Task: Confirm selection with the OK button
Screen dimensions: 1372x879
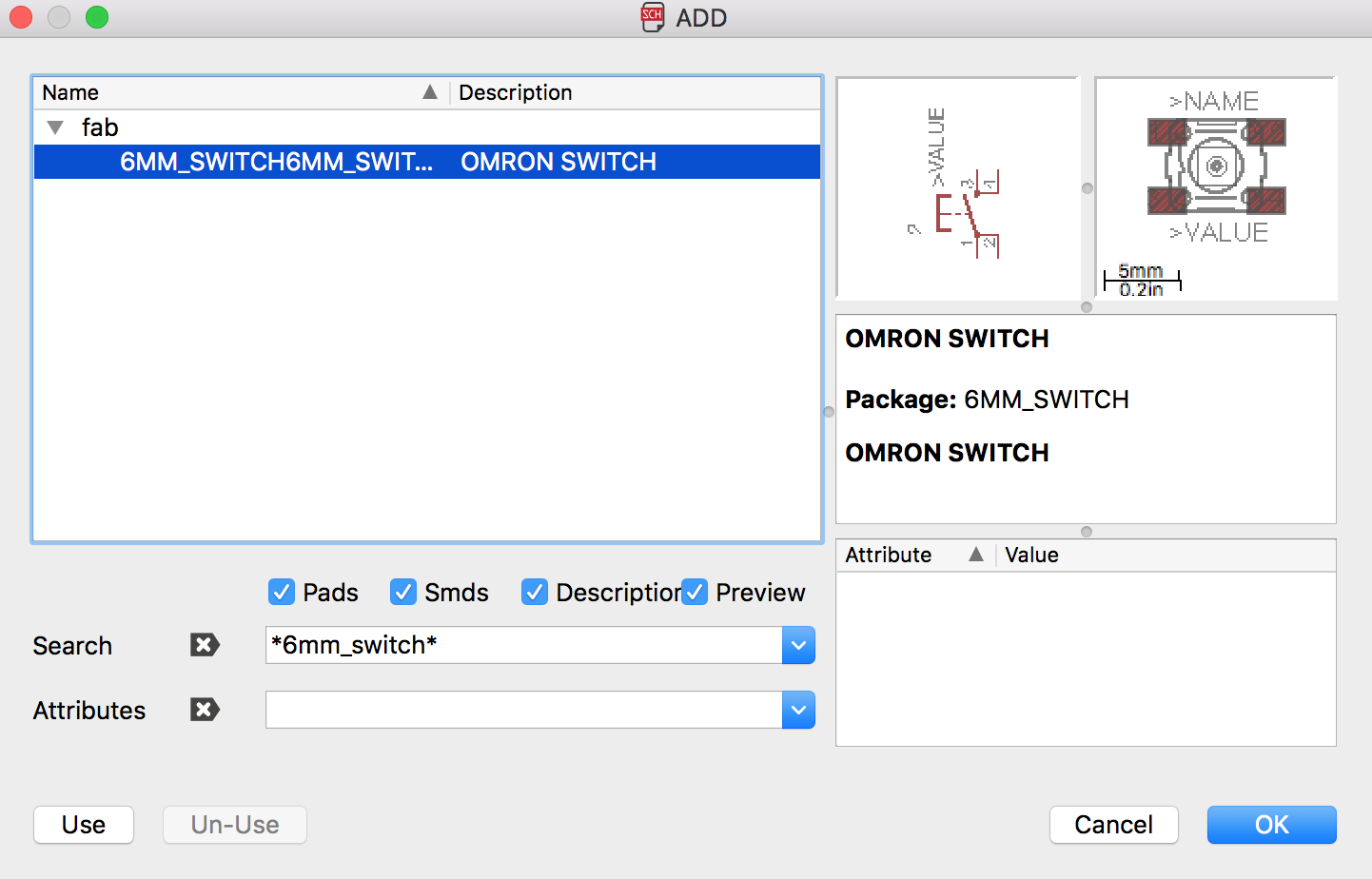Action: click(x=1271, y=825)
